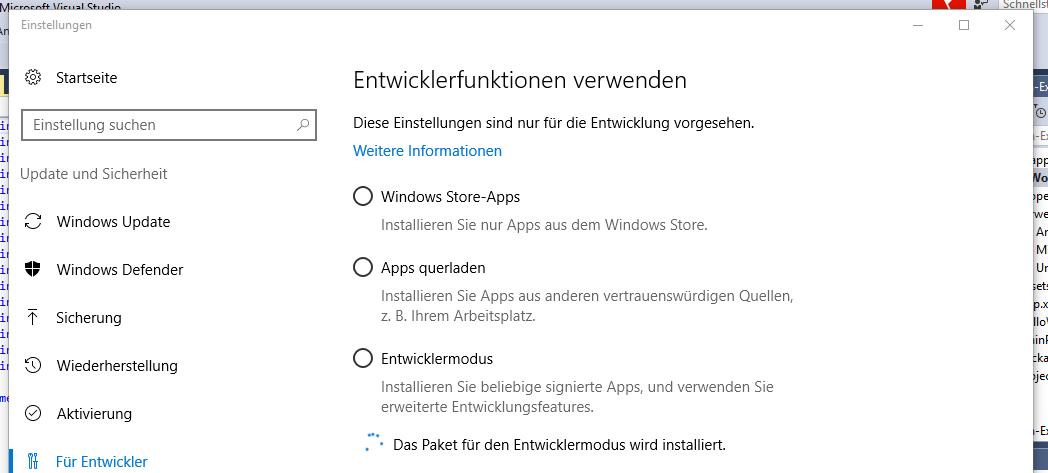Click the Windows Update refresh arrows icon
Viewport: 1048px width, 473px height.
click(x=33, y=221)
